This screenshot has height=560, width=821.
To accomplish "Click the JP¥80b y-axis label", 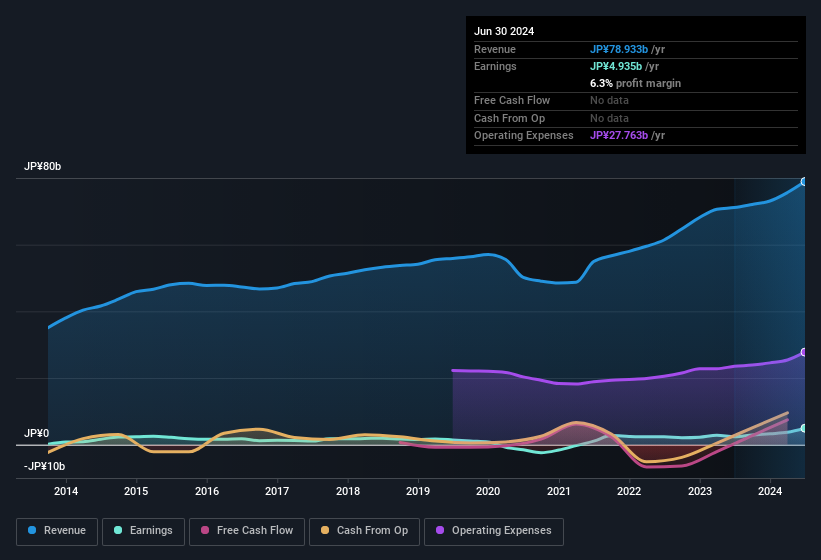I will click(42, 166).
